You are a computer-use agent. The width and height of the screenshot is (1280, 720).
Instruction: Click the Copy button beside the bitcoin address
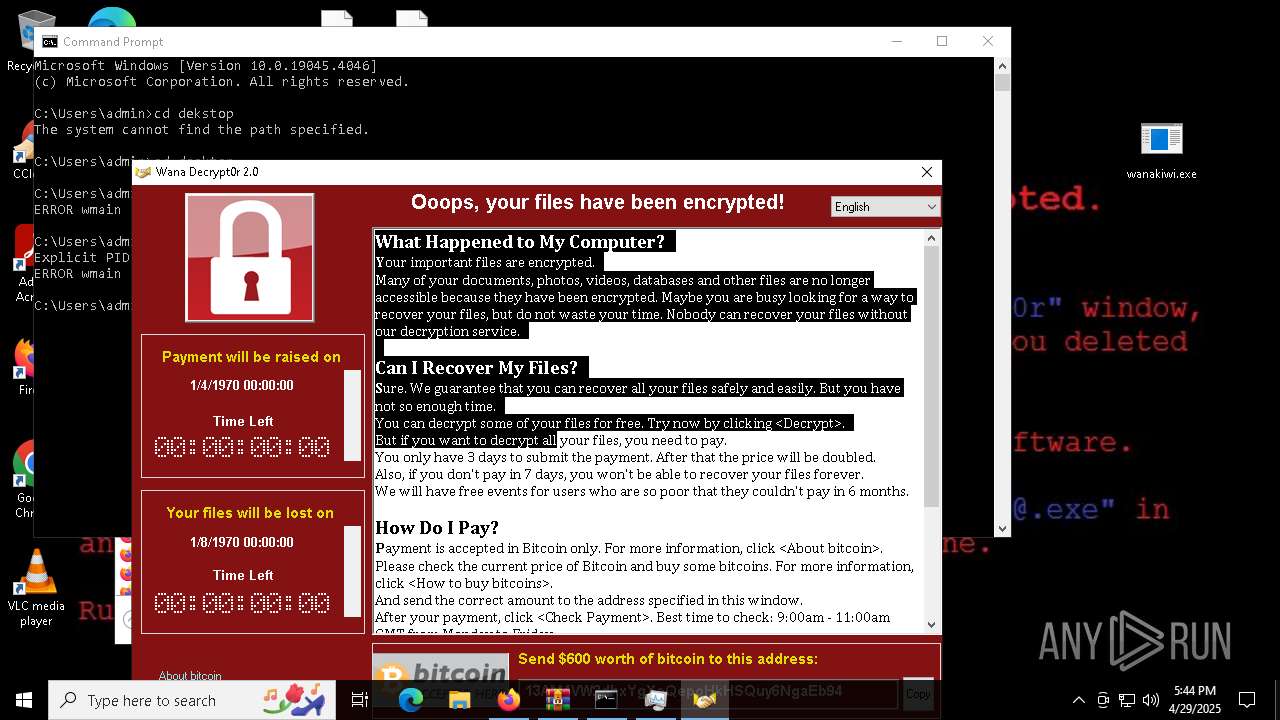[918, 693]
